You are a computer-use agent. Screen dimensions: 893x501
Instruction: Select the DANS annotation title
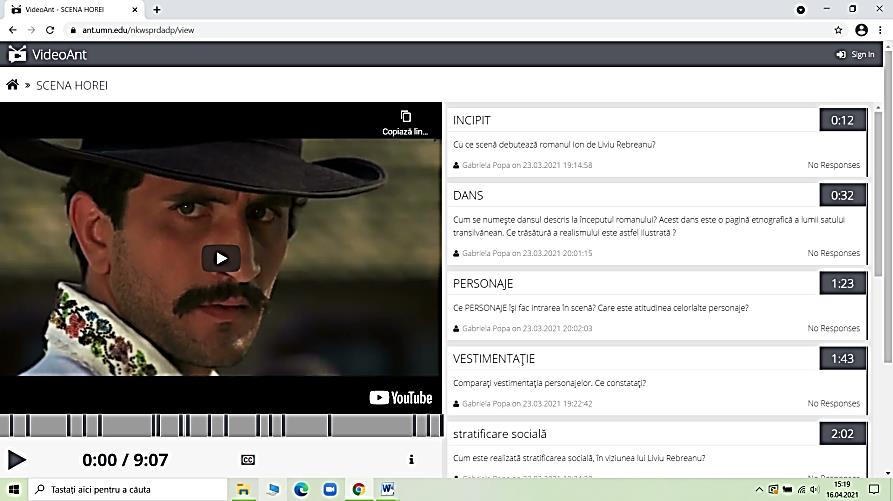coord(468,195)
